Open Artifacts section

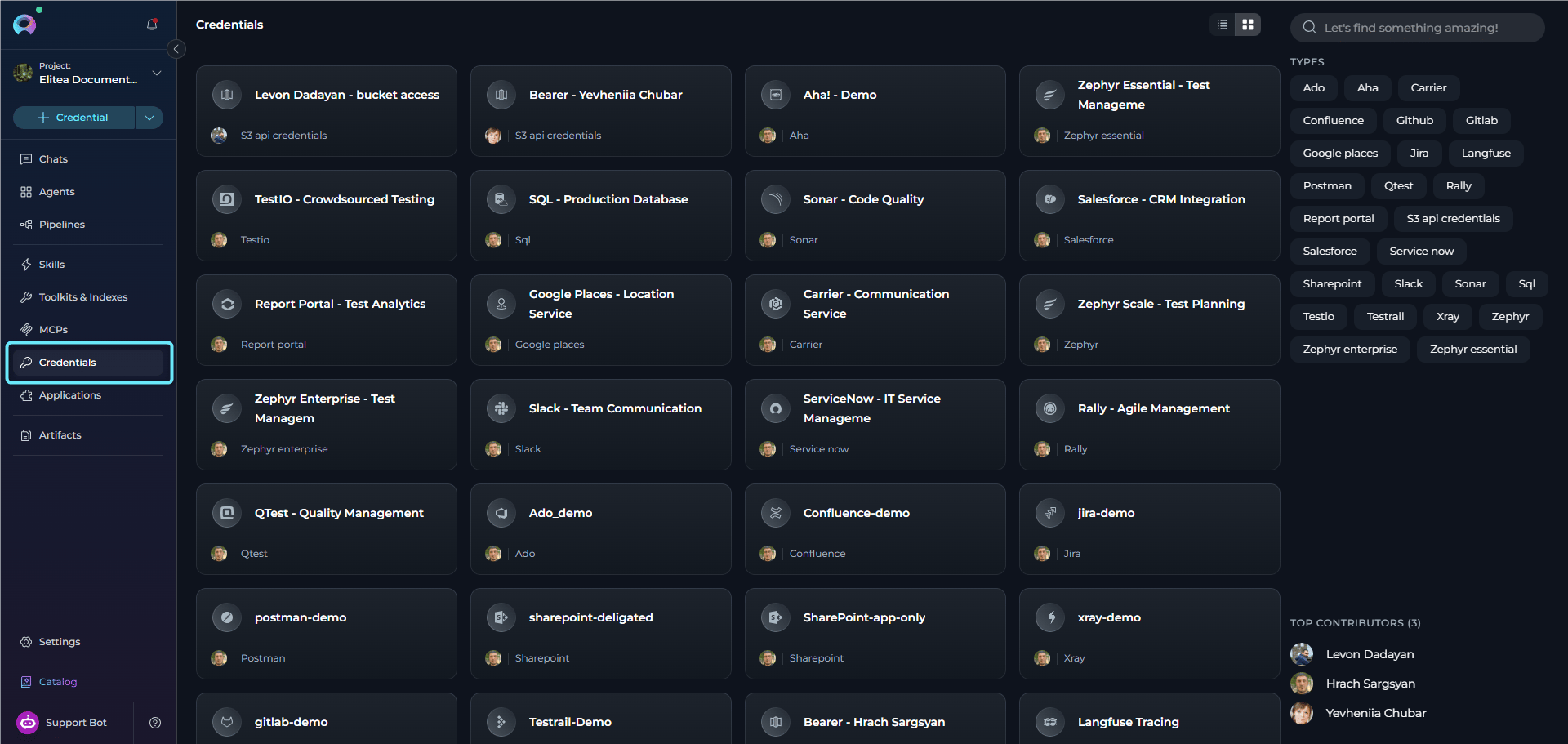pos(88,435)
